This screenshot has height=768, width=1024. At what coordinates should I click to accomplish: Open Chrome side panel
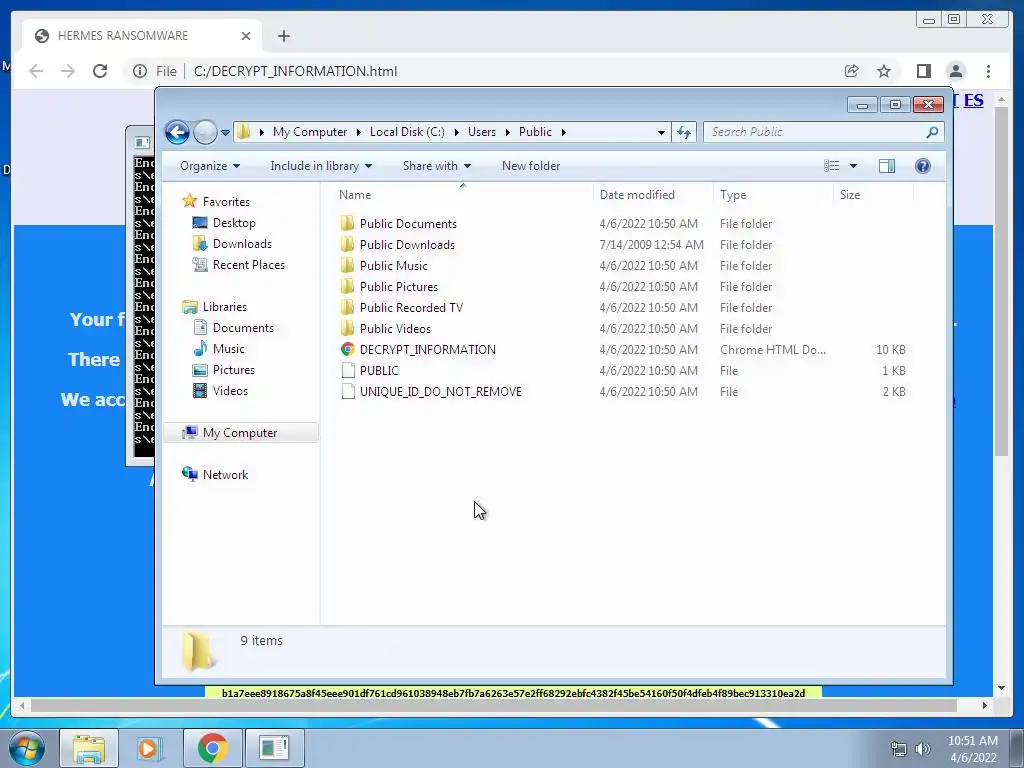pos(923,71)
